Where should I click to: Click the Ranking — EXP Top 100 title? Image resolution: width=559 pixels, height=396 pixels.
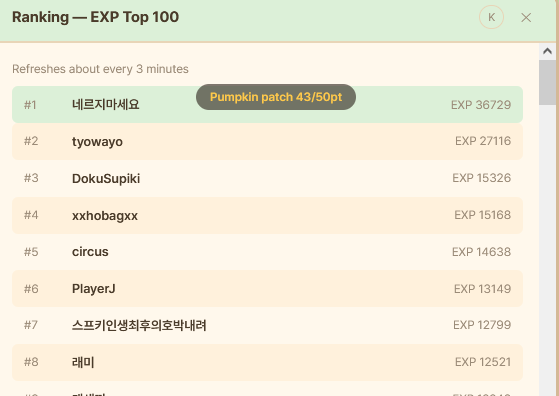tap(96, 17)
